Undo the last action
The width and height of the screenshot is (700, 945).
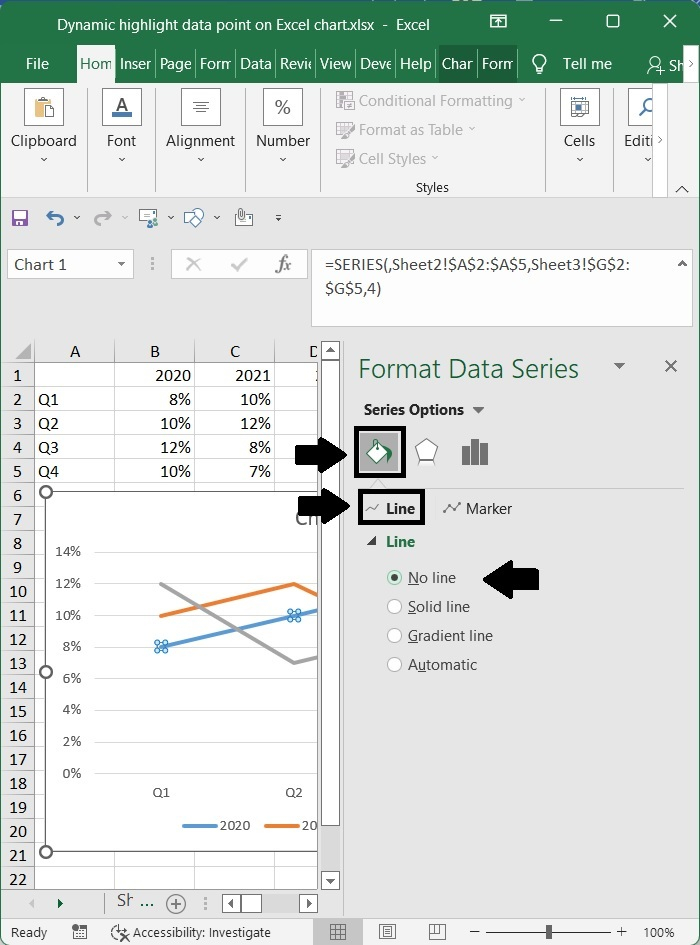(55, 218)
